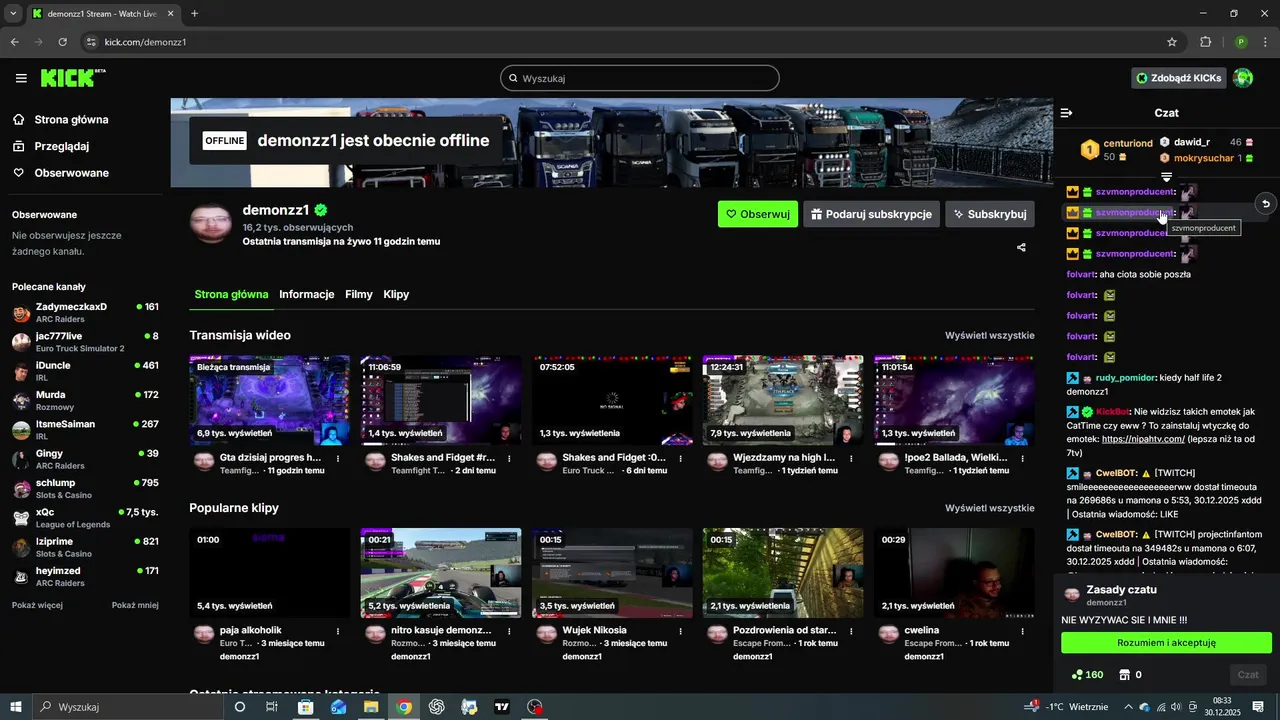Open Microsoft Store in the taskbar
This screenshot has height=720, width=1280.
click(x=305, y=707)
